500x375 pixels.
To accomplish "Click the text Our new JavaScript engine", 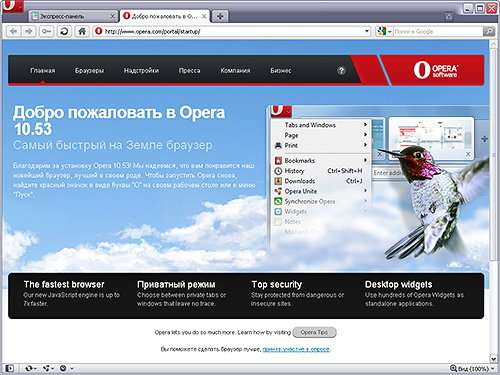I will [x=71, y=299].
